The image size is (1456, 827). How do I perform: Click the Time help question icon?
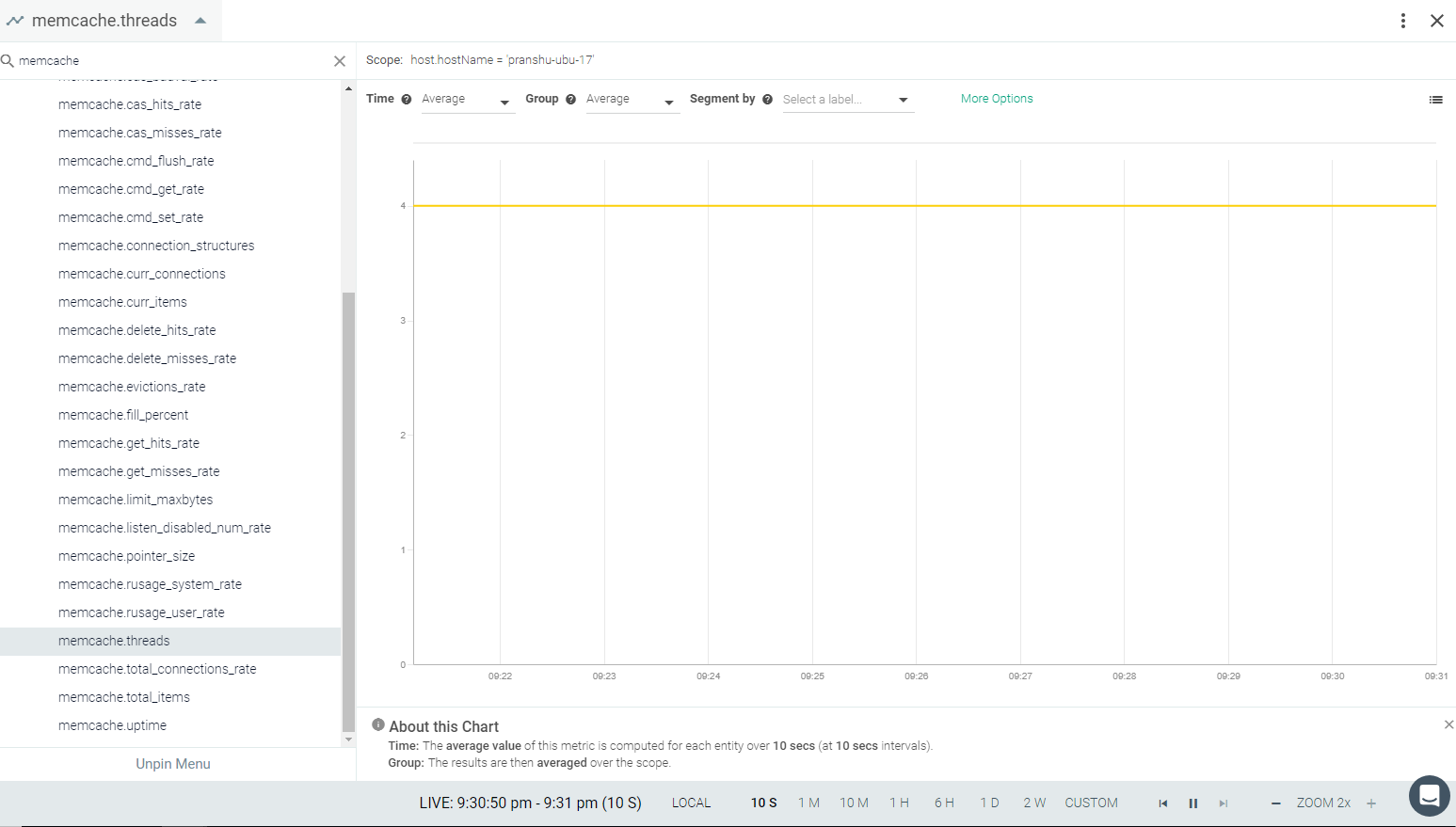coord(407,100)
